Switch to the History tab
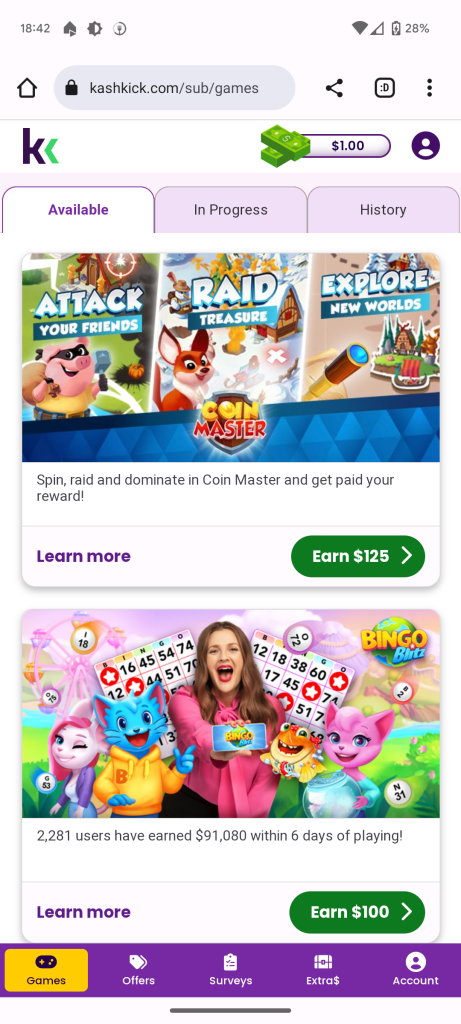 point(383,210)
